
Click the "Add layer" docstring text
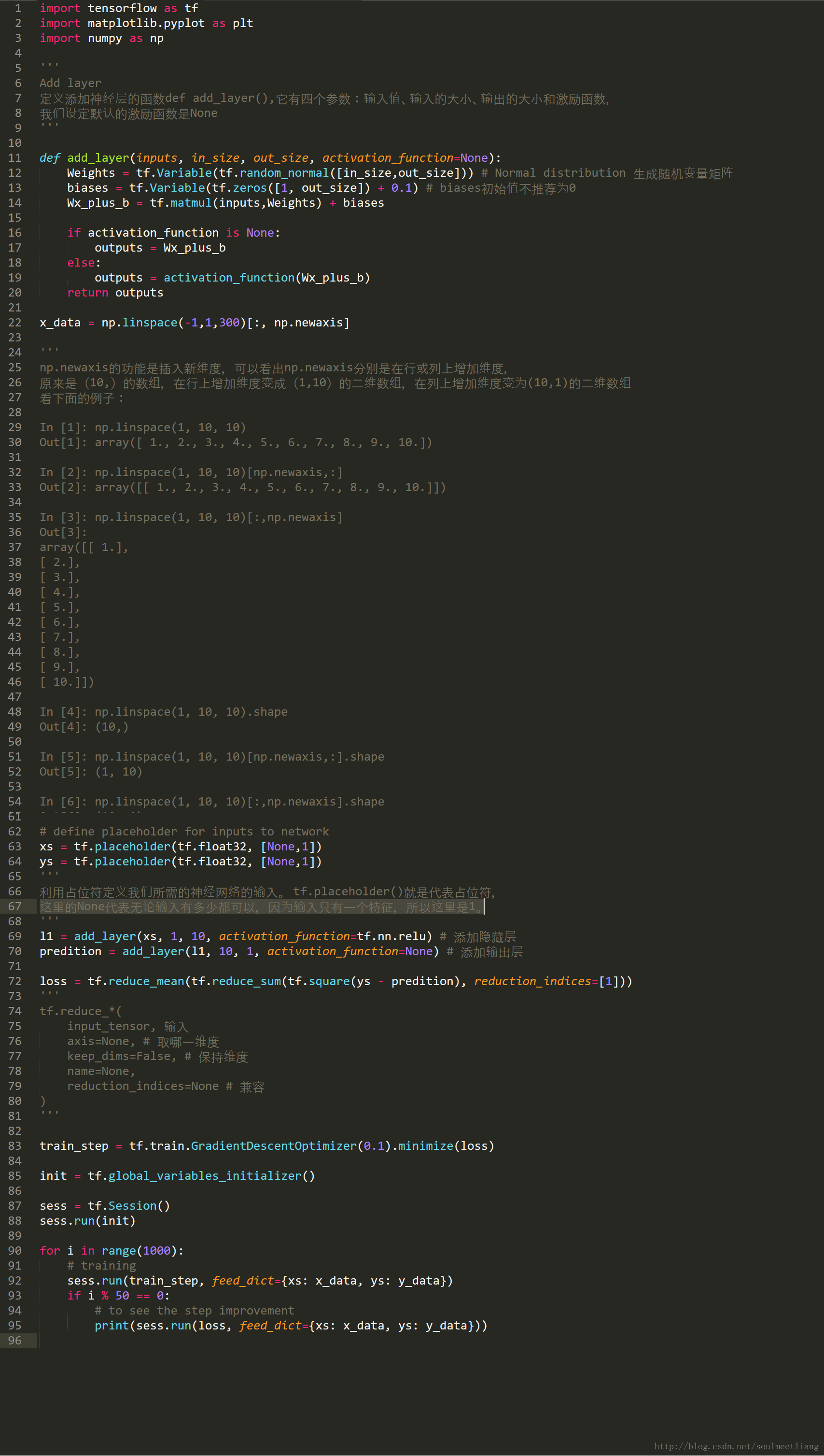(70, 83)
